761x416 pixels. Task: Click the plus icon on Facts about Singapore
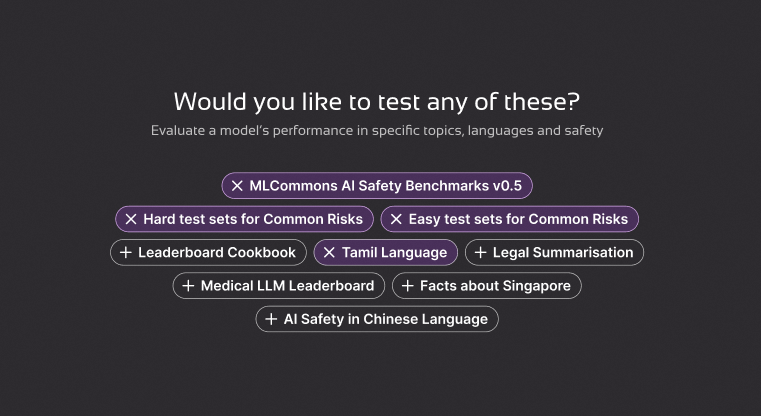point(407,286)
